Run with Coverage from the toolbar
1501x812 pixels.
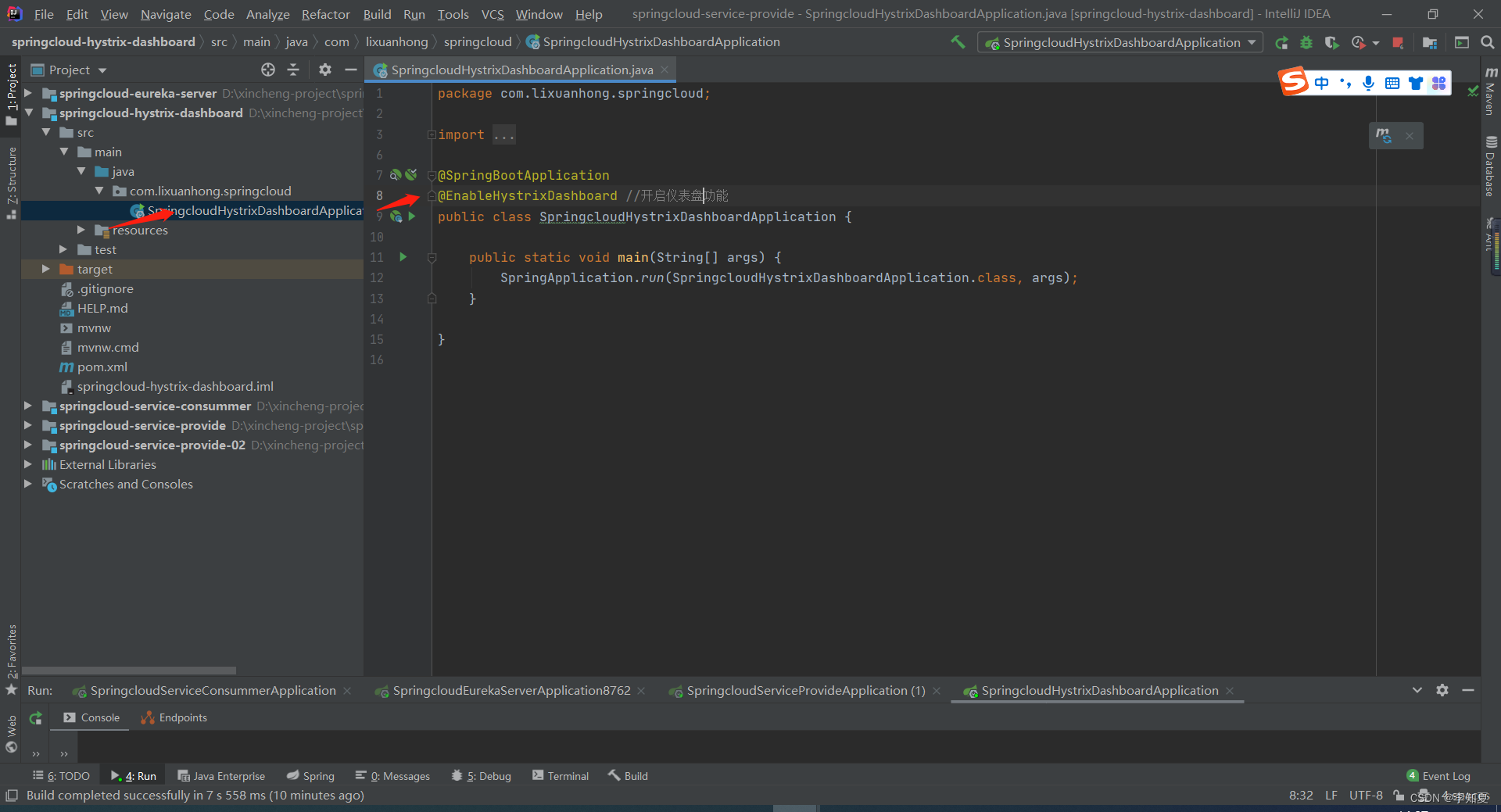[1332, 43]
